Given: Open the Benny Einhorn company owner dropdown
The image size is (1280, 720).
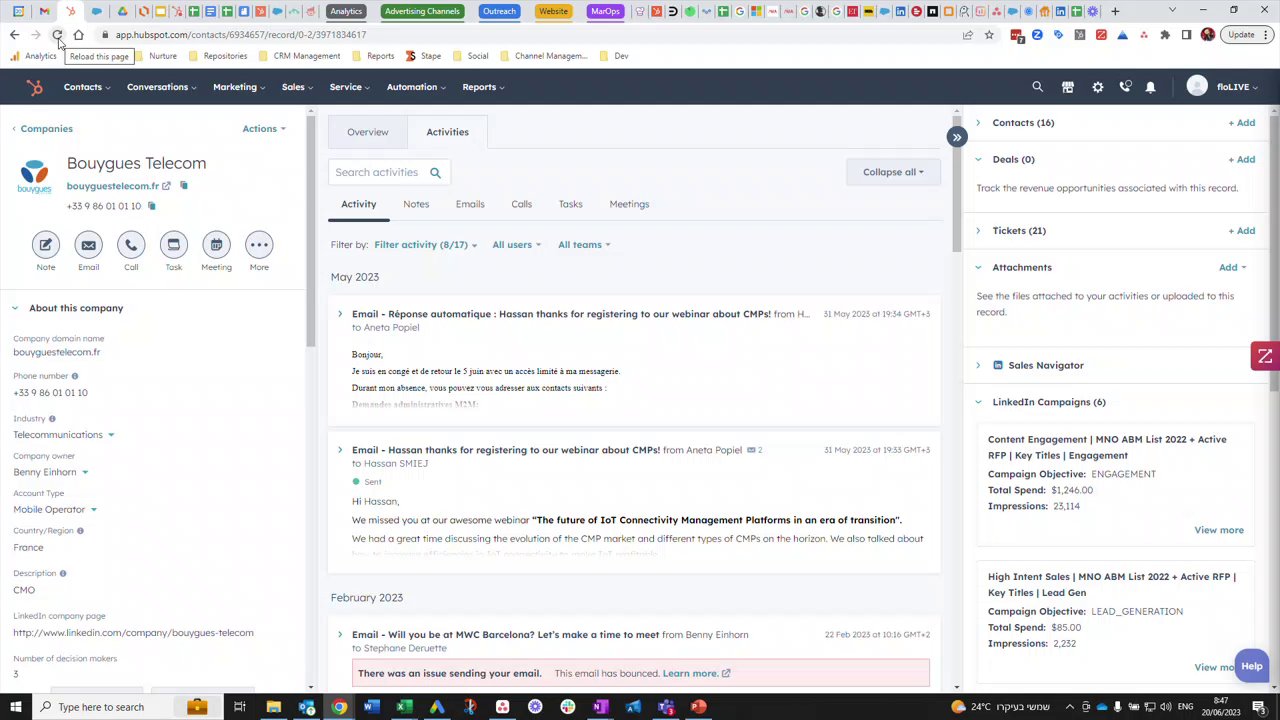Looking at the screenshot, I should pos(50,472).
